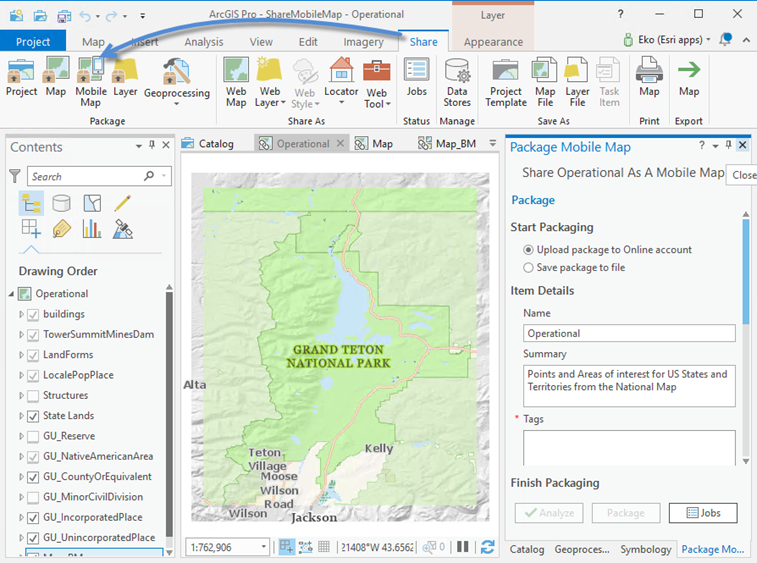This screenshot has height=563, width=757.
Task: Open the notifications bell
Action: [725, 39]
